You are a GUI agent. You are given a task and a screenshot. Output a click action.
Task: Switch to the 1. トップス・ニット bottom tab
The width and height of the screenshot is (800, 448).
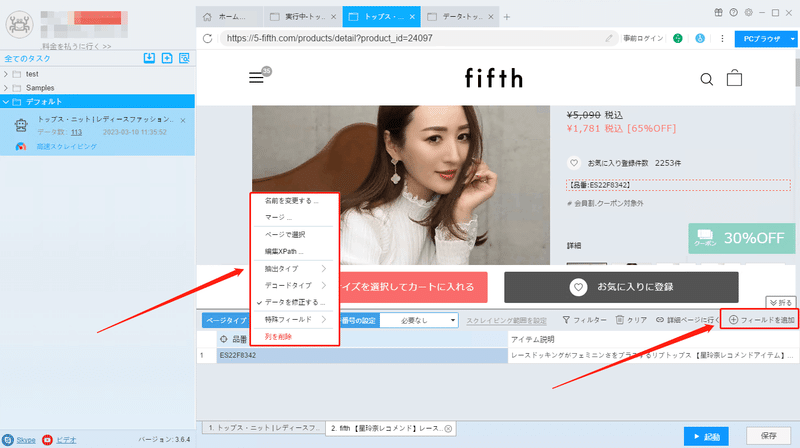[264, 428]
